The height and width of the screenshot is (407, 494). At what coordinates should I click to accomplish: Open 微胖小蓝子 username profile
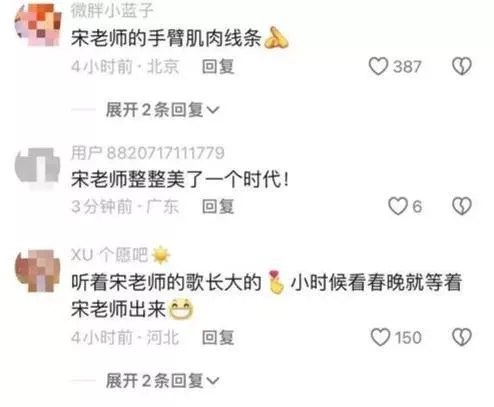(112, 10)
